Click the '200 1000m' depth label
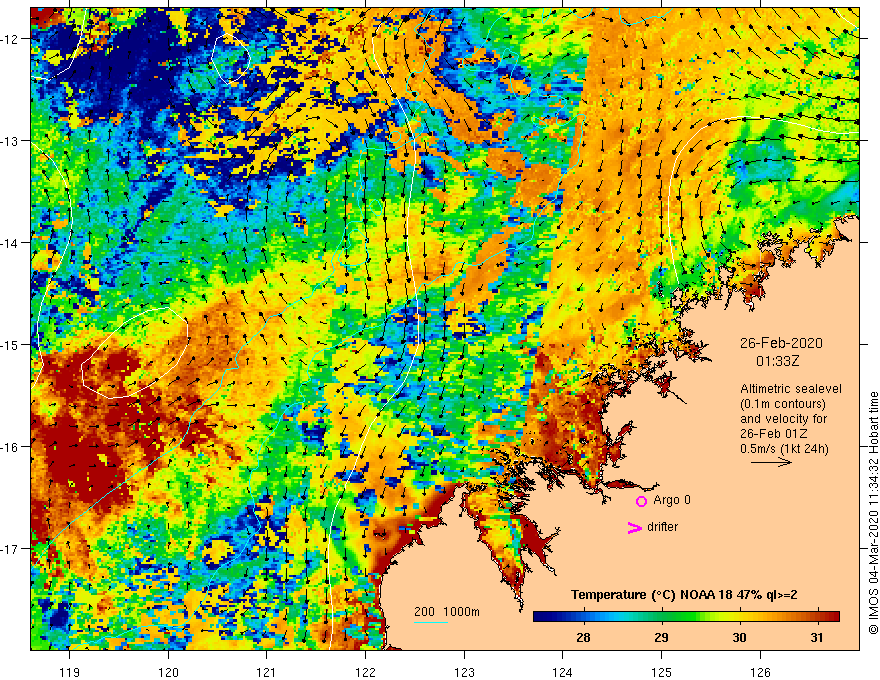 tap(447, 612)
